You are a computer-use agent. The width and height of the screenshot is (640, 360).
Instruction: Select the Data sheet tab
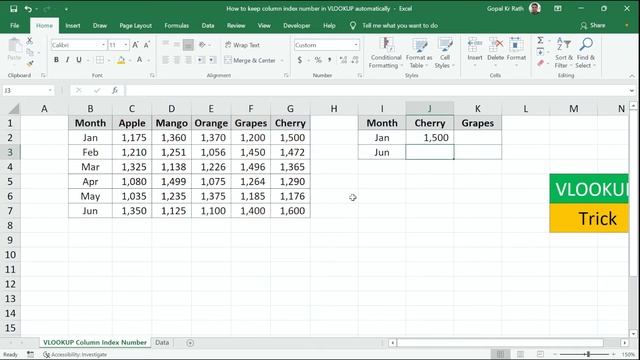coord(162,342)
